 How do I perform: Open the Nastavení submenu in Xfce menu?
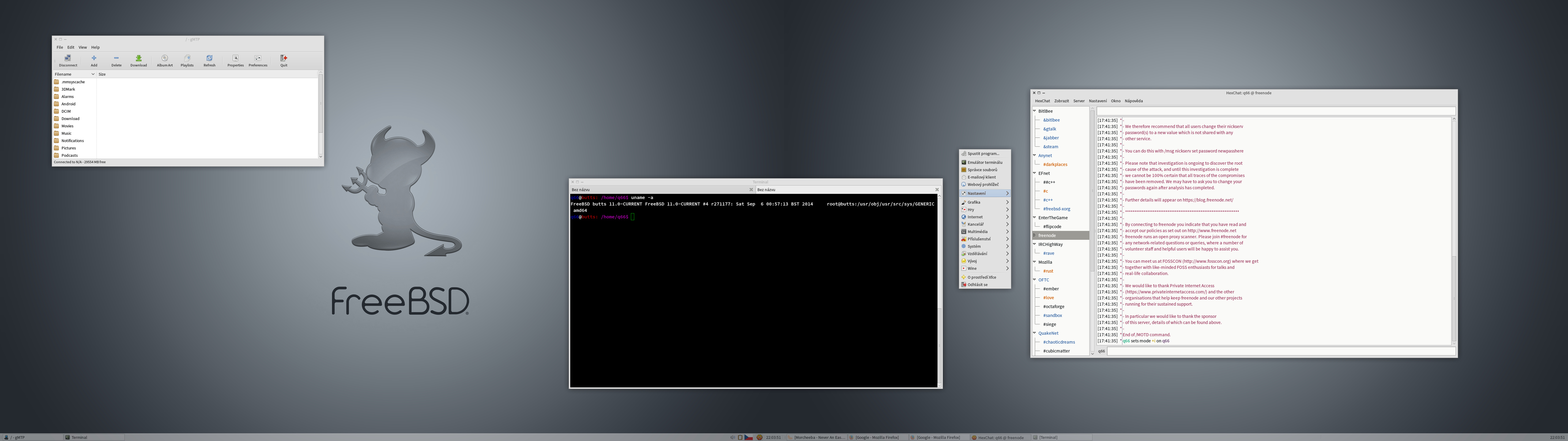click(x=984, y=193)
